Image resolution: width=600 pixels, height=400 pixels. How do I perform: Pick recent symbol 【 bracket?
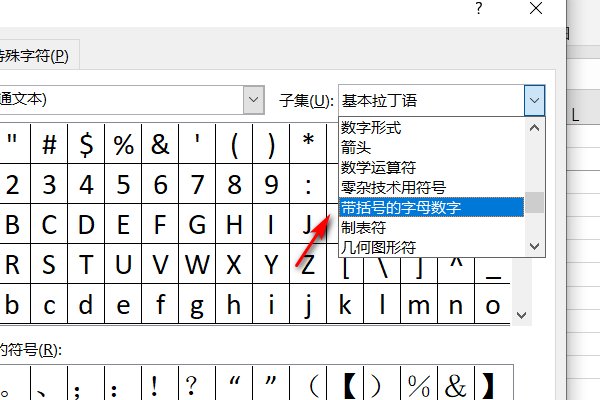point(345,383)
